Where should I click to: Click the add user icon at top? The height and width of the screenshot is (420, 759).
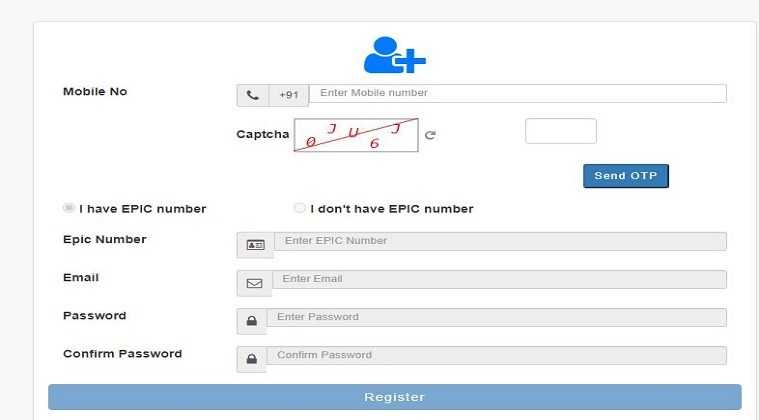pos(395,55)
